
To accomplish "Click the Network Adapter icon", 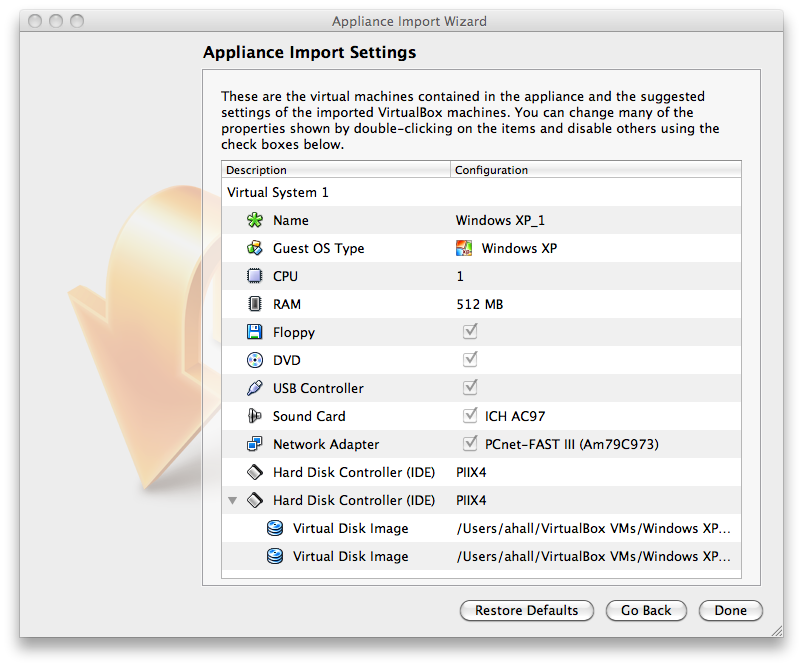I will pyautogui.click(x=254, y=444).
